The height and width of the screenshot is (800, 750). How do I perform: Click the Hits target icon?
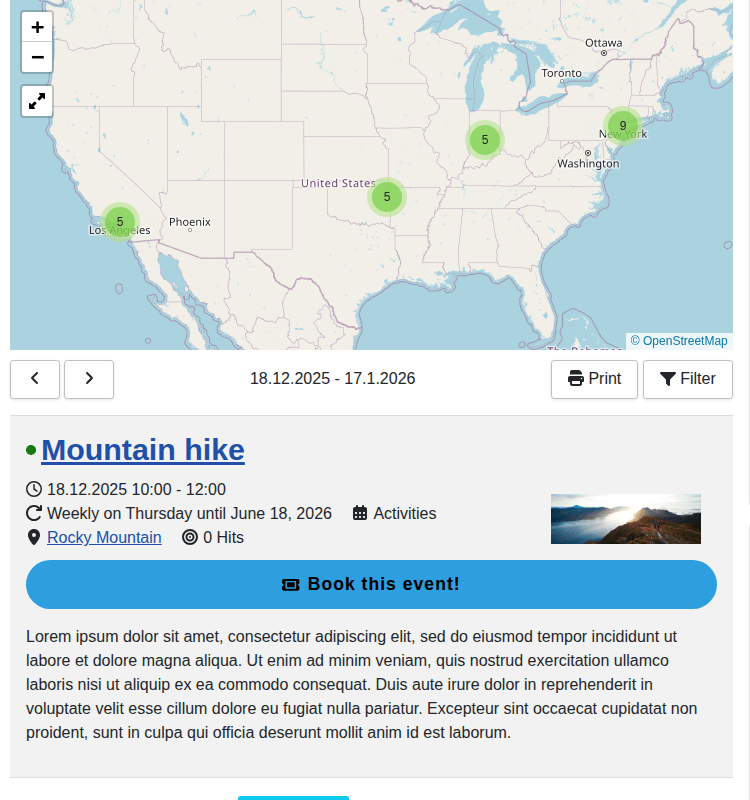pos(190,538)
